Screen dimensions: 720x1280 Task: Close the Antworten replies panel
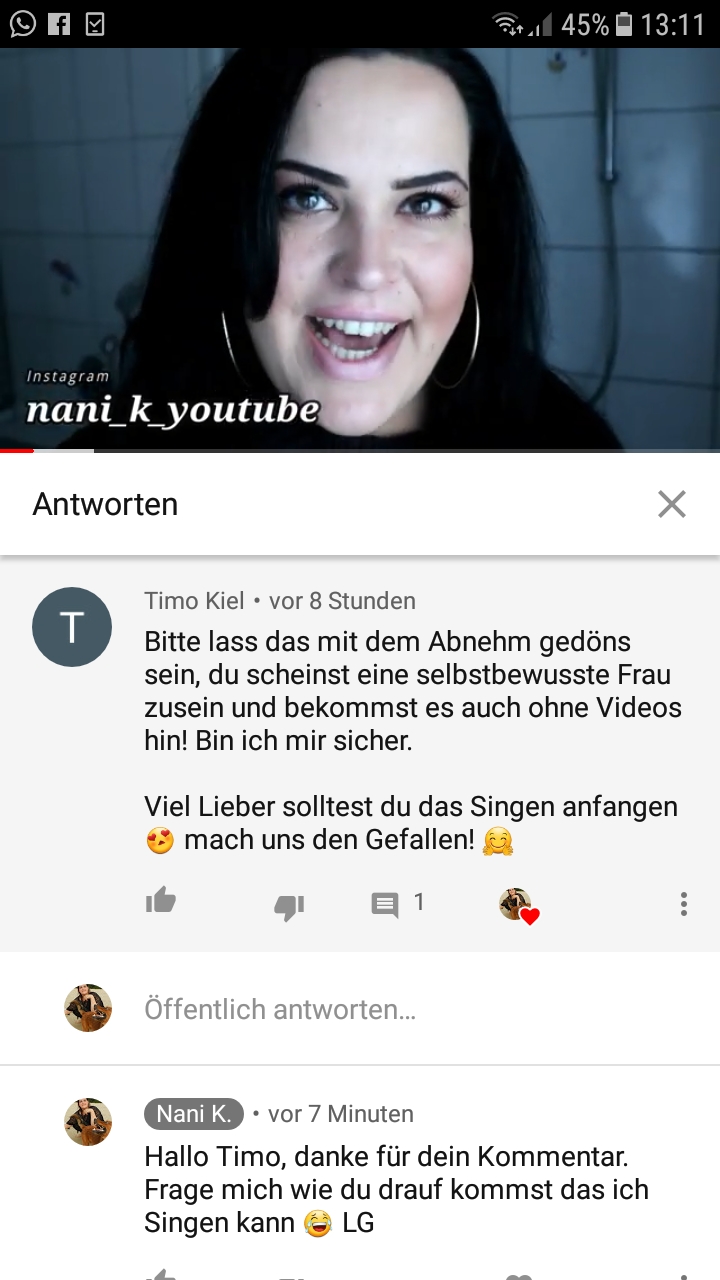click(x=672, y=504)
